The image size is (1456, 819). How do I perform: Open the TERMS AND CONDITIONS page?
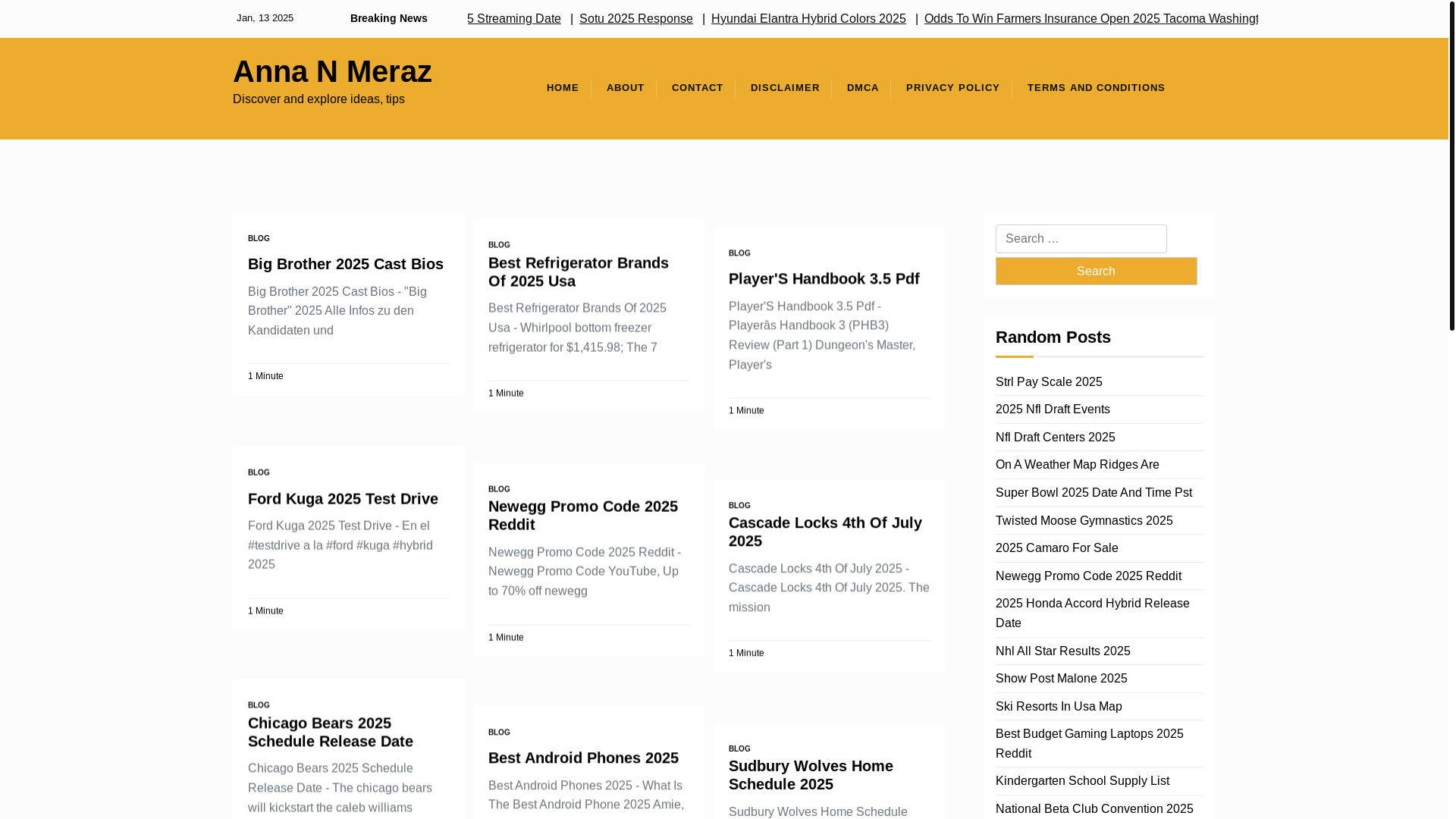1096,88
